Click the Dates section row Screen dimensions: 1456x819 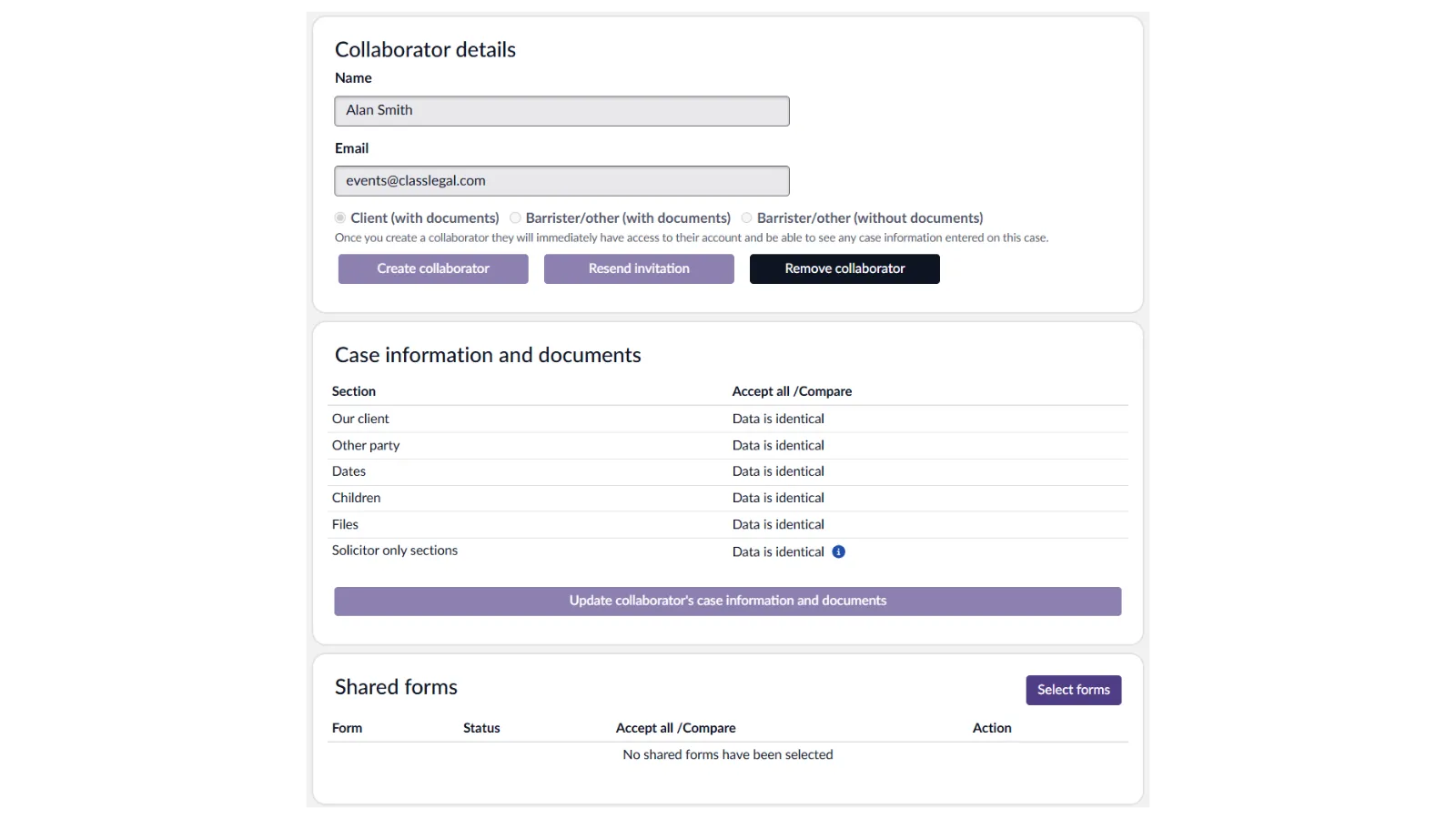[x=349, y=471]
